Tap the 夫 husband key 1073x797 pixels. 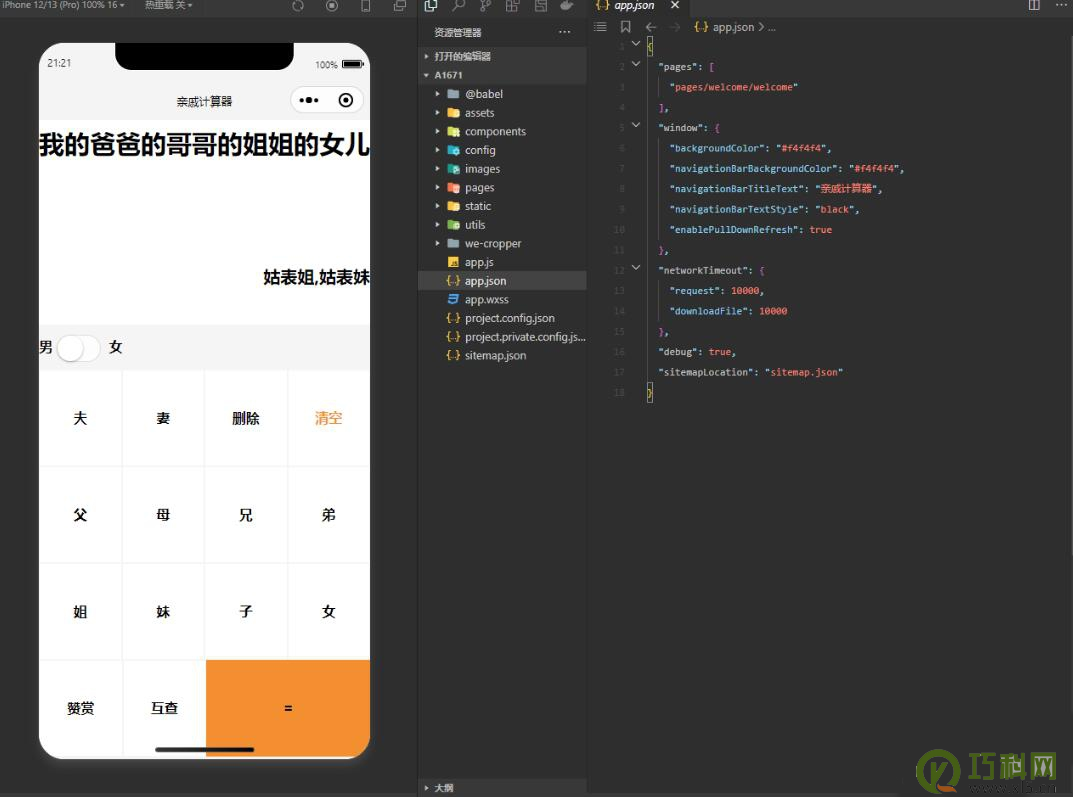[x=81, y=419]
